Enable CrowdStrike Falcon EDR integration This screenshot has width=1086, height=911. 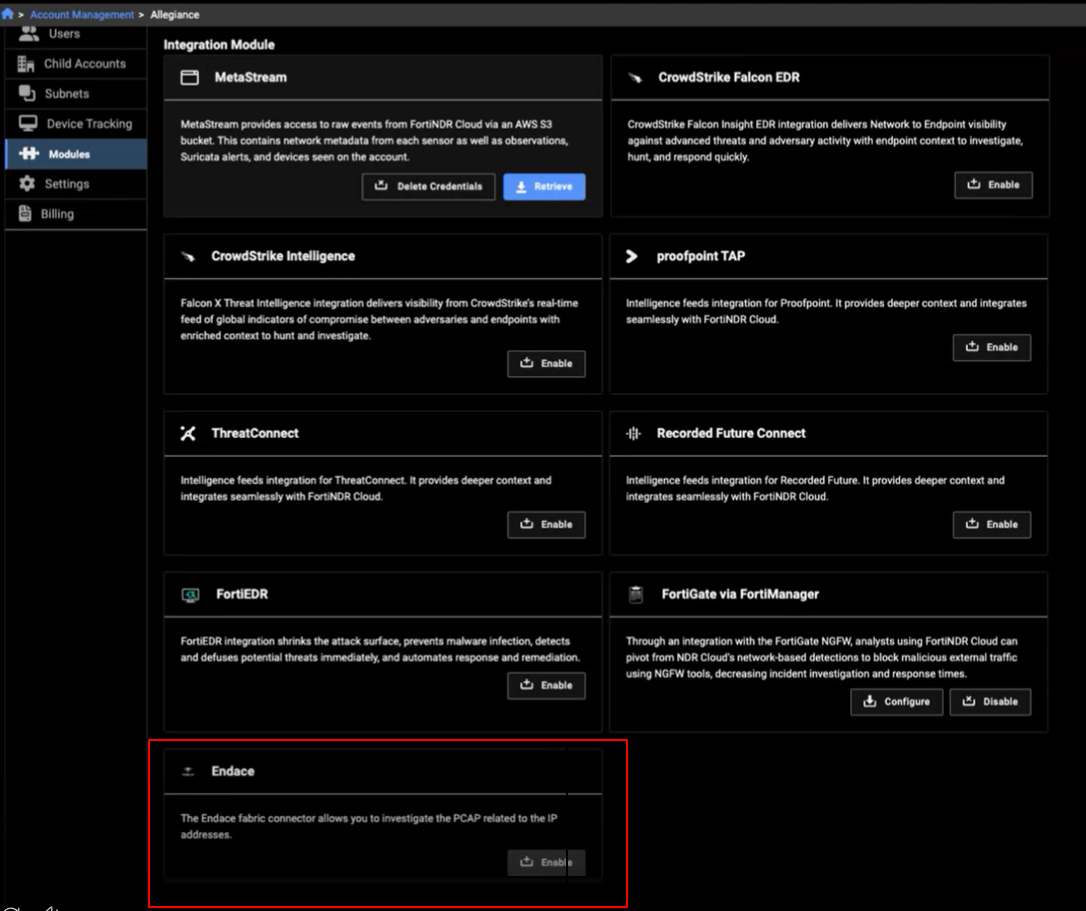click(x=993, y=185)
